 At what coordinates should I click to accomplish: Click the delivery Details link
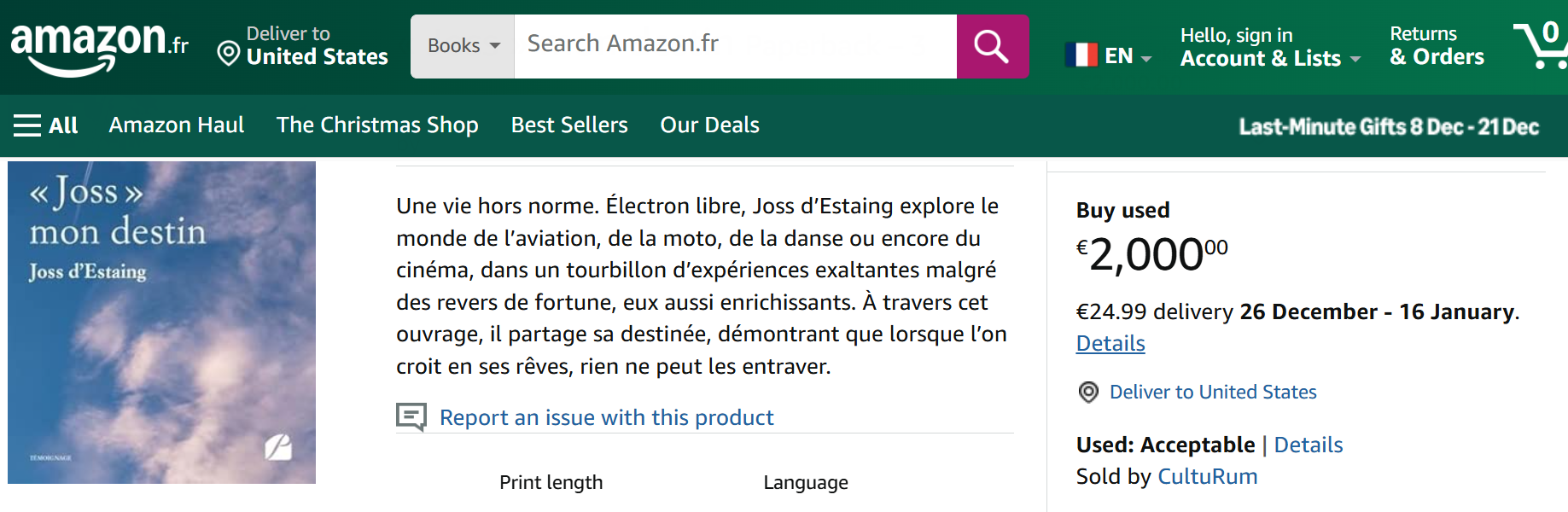coord(1110,344)
